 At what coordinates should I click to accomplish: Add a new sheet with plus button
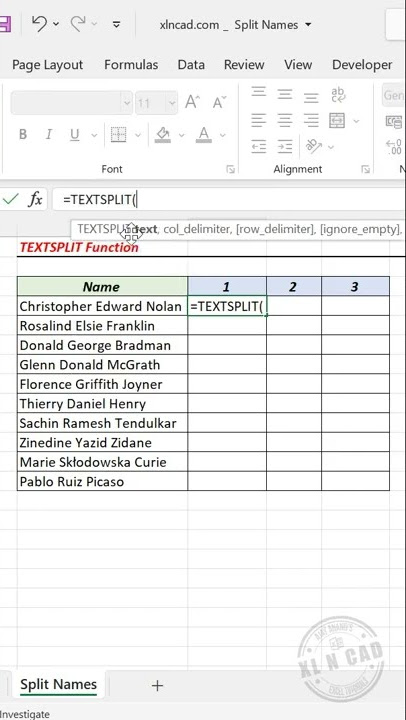pyautogui.click(x=157, y=686)
